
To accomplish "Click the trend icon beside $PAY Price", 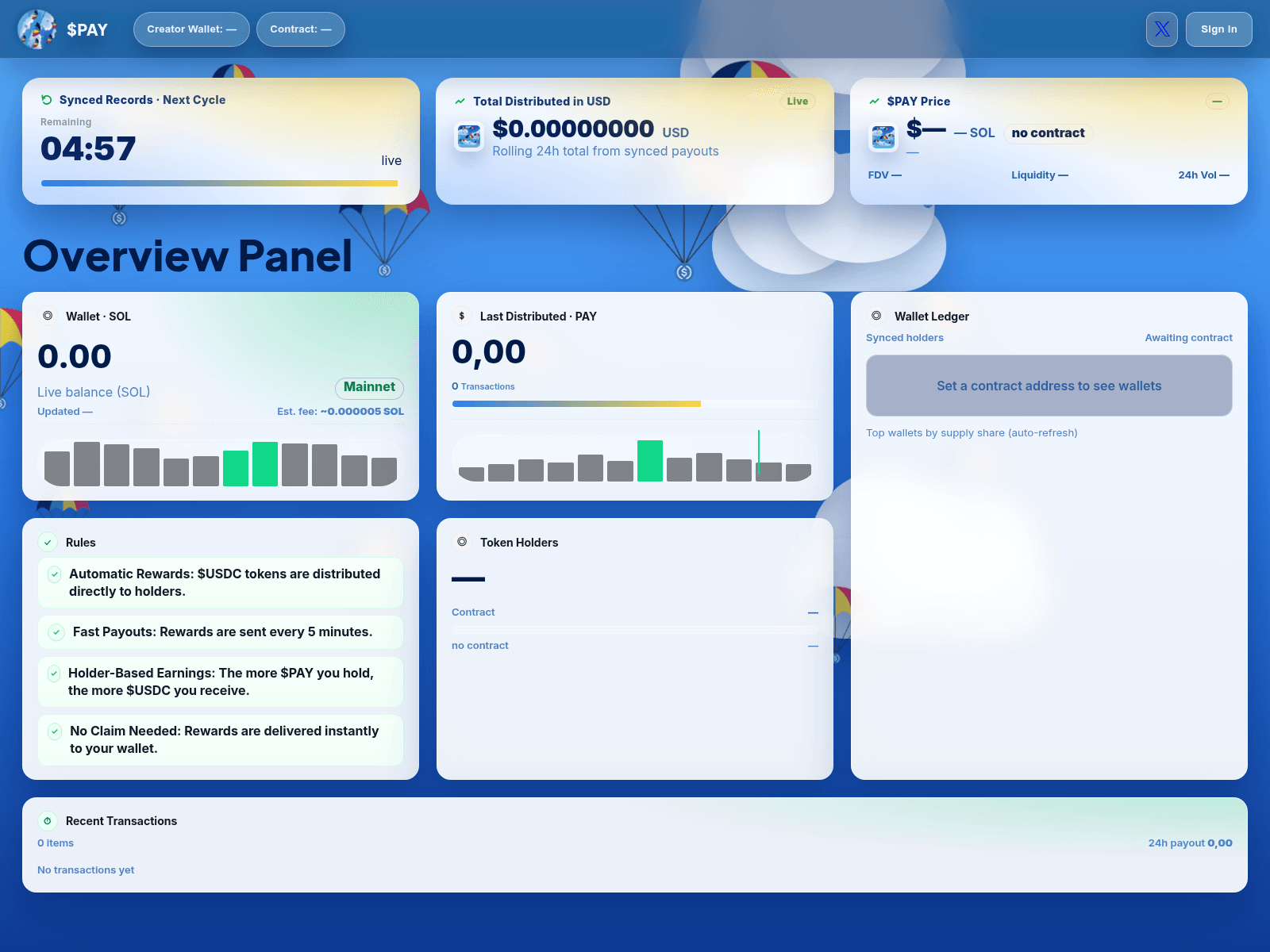I will (874, 102).
